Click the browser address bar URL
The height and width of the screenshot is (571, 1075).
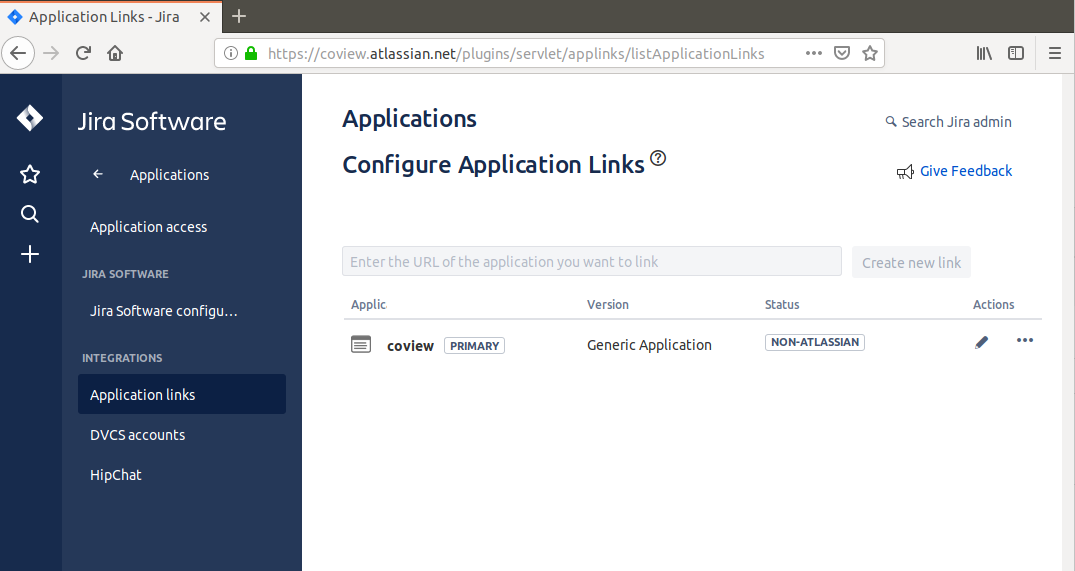(x=516, y=53)
